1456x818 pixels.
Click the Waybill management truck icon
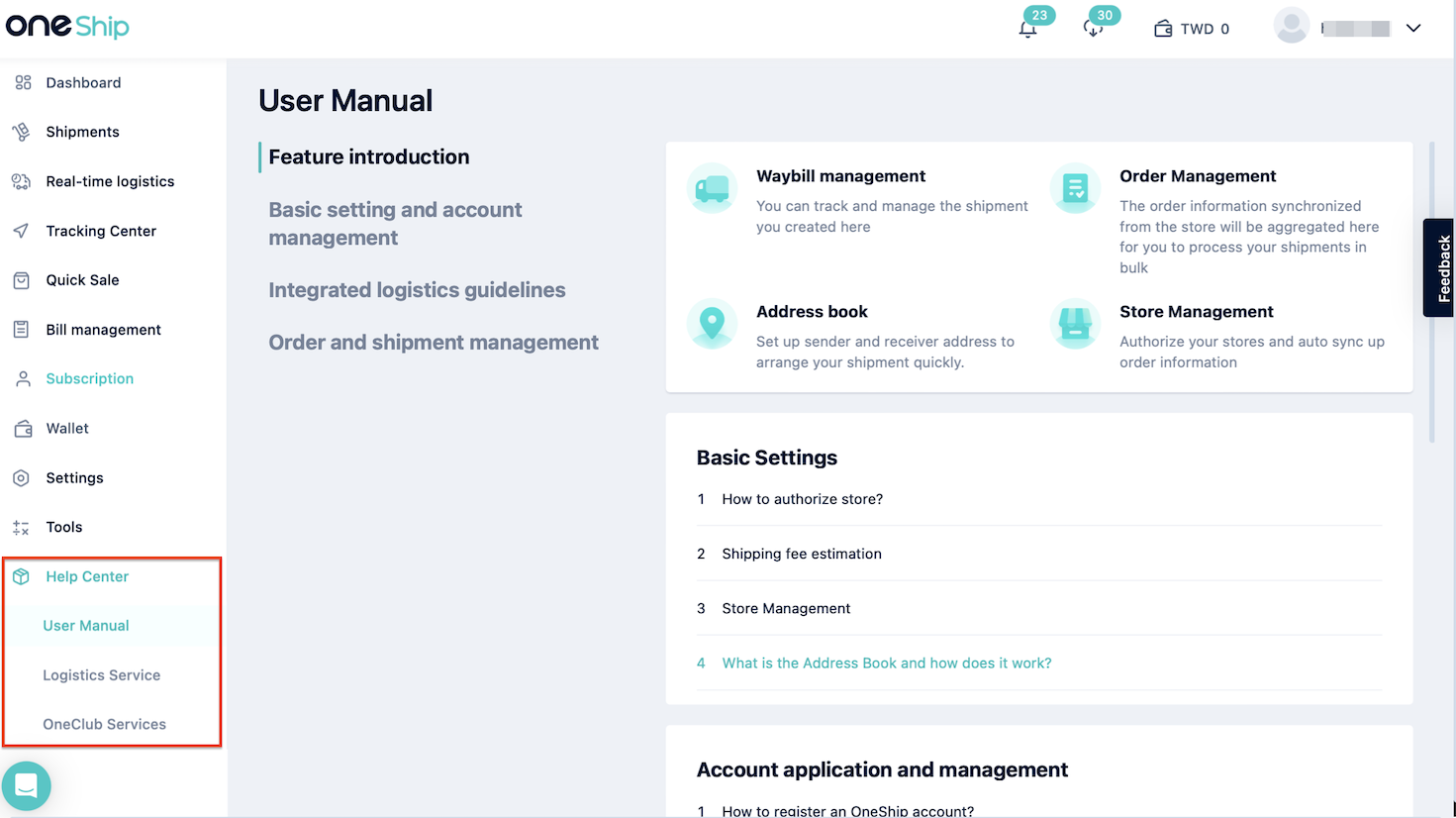712,188
